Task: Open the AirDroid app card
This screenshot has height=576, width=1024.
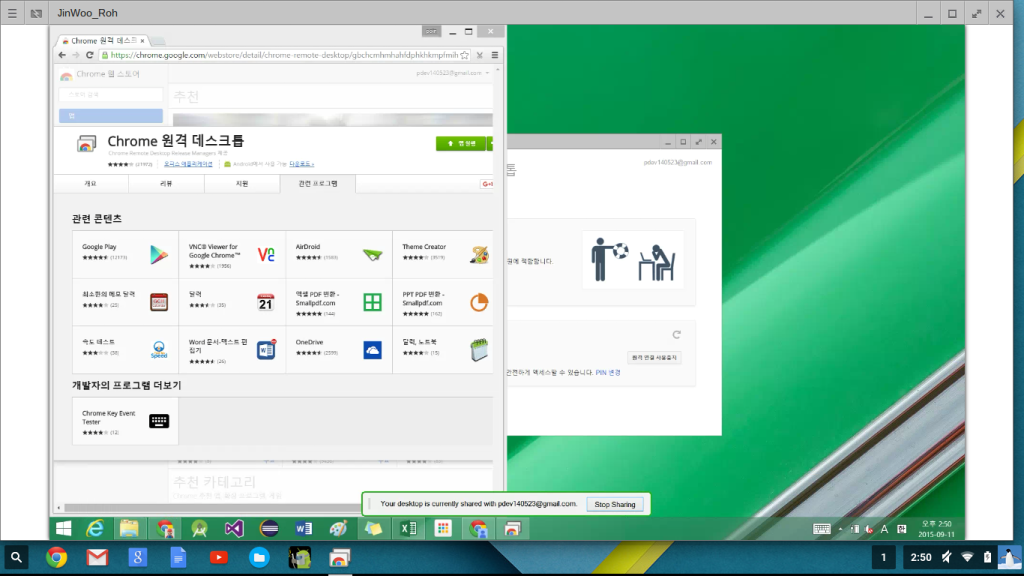Action: [339, 254]
